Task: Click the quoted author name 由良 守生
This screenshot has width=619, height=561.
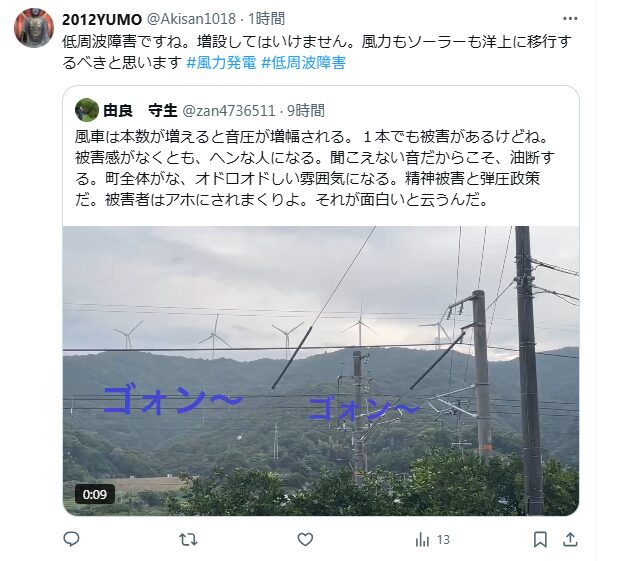Action: (x=140, y=111)
